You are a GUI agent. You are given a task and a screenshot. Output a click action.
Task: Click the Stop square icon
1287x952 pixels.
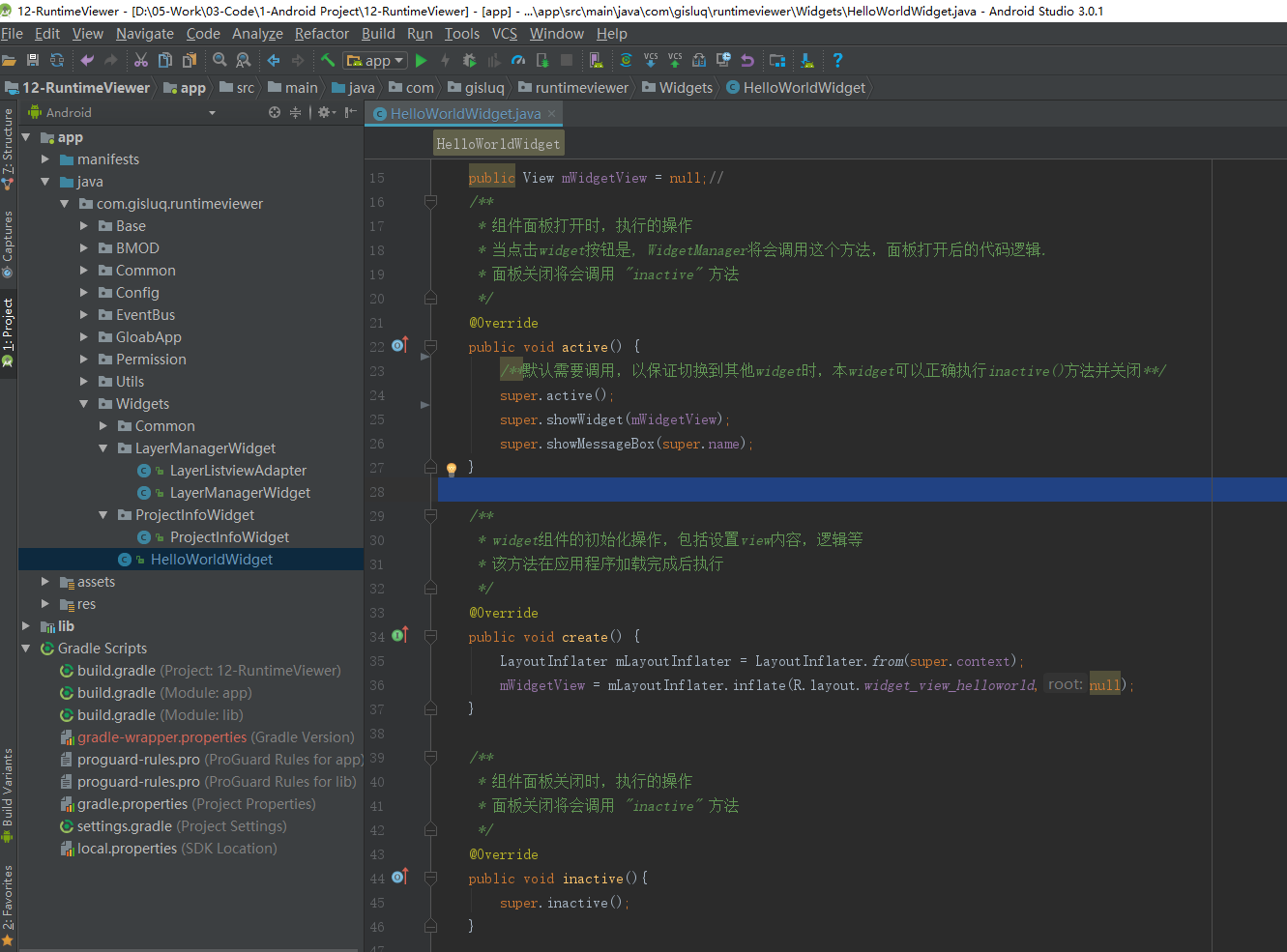567,60
